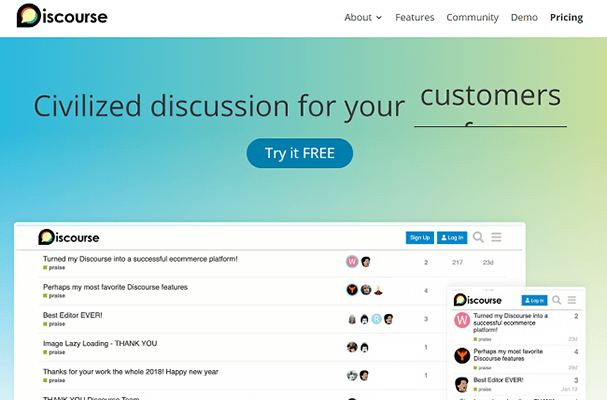The image size is (607, 400).
Task: Go to the Features page
Action: click(x=415, y=17)
